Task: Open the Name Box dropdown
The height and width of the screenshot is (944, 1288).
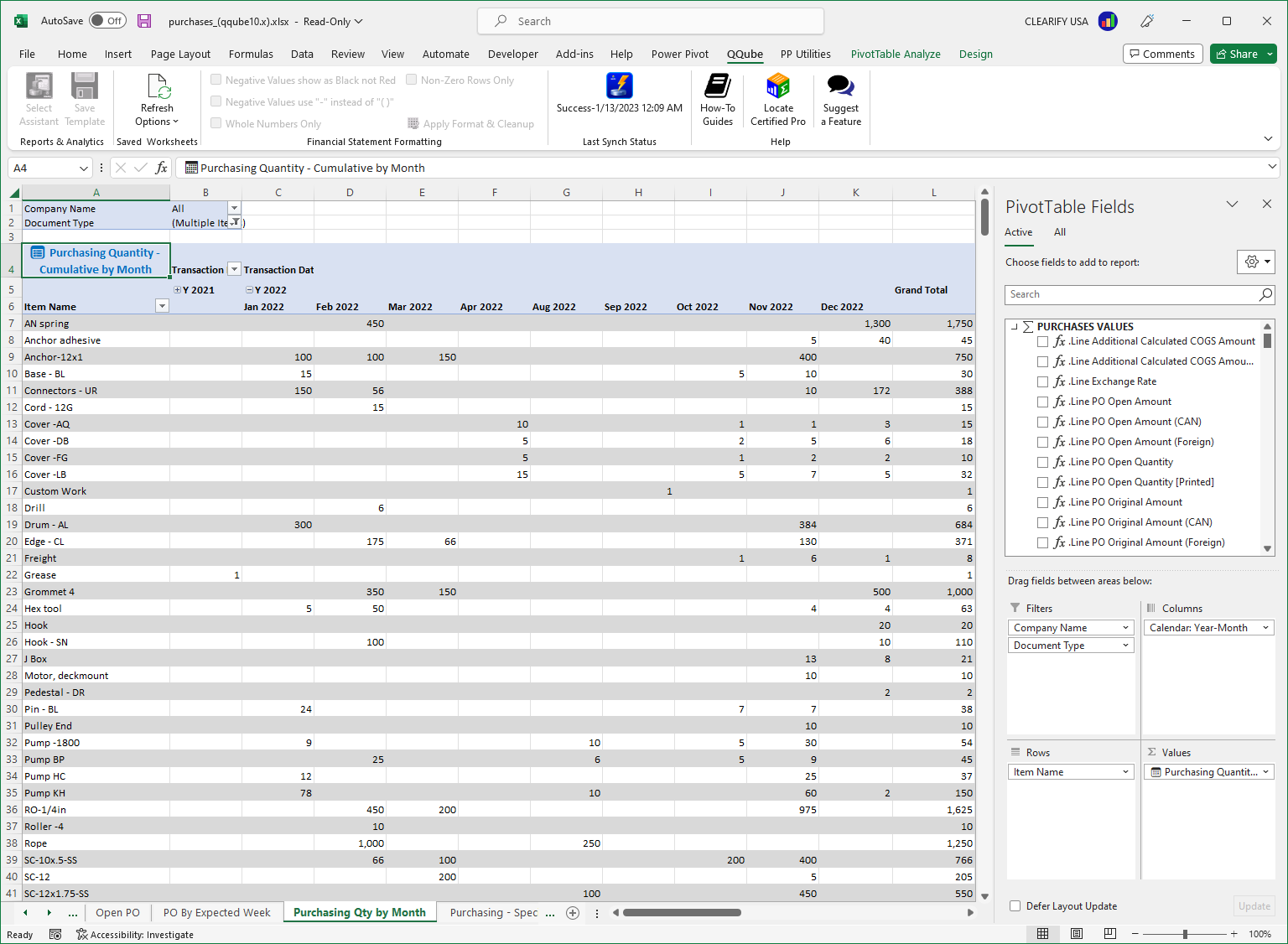Action: click(83, 168)
